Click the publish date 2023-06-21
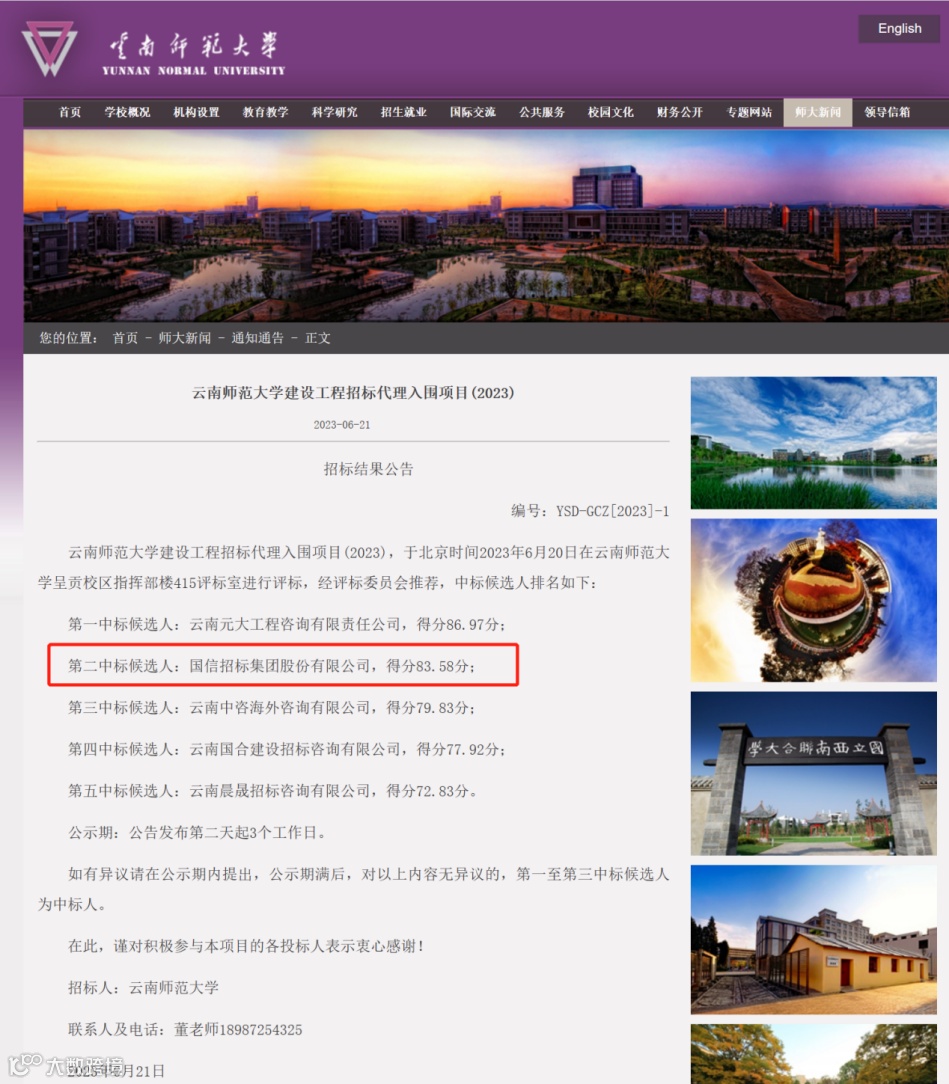The image size is (949, 1084). (342, 424)
